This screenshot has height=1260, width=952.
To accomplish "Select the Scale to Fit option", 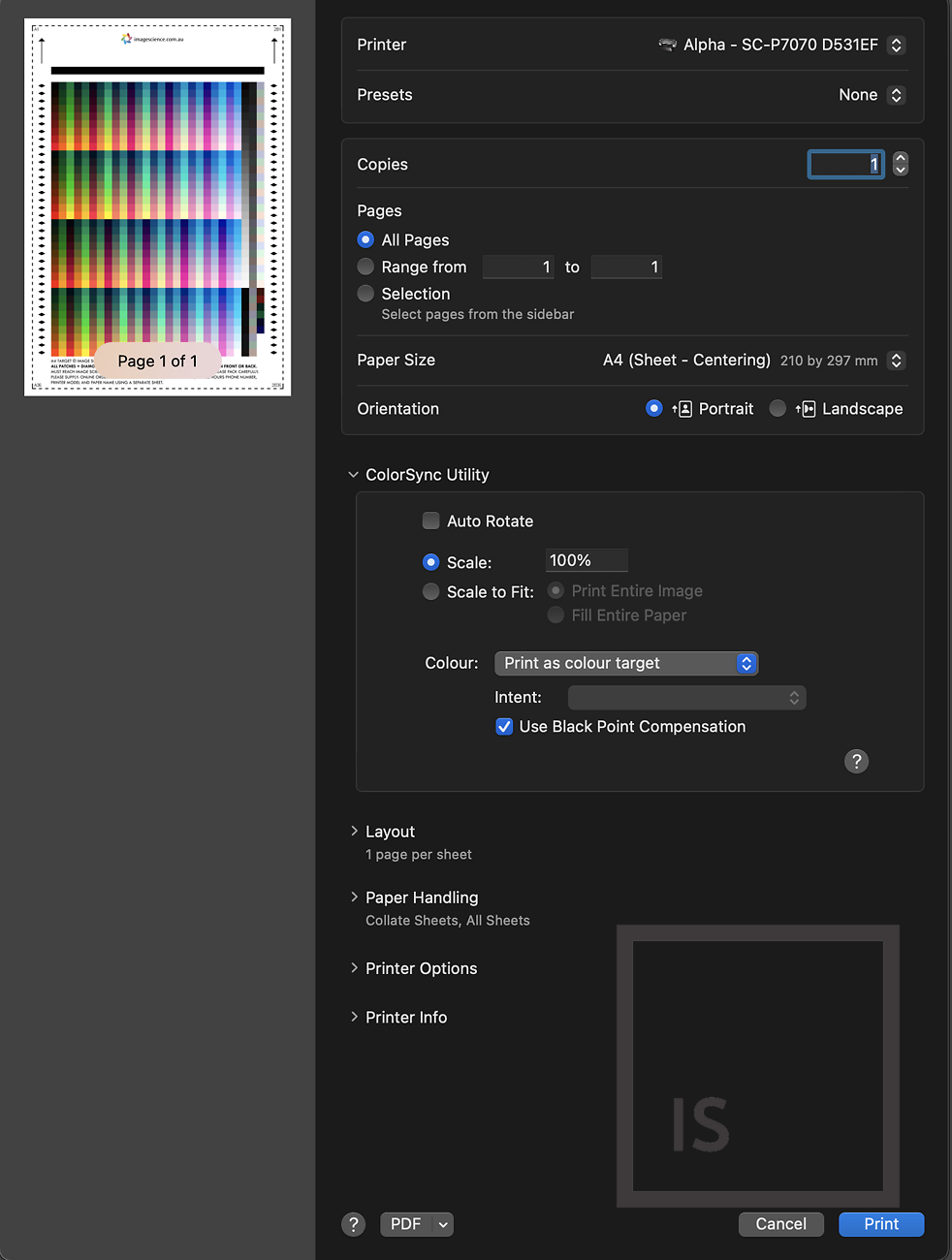I will [x=430, y=591].
